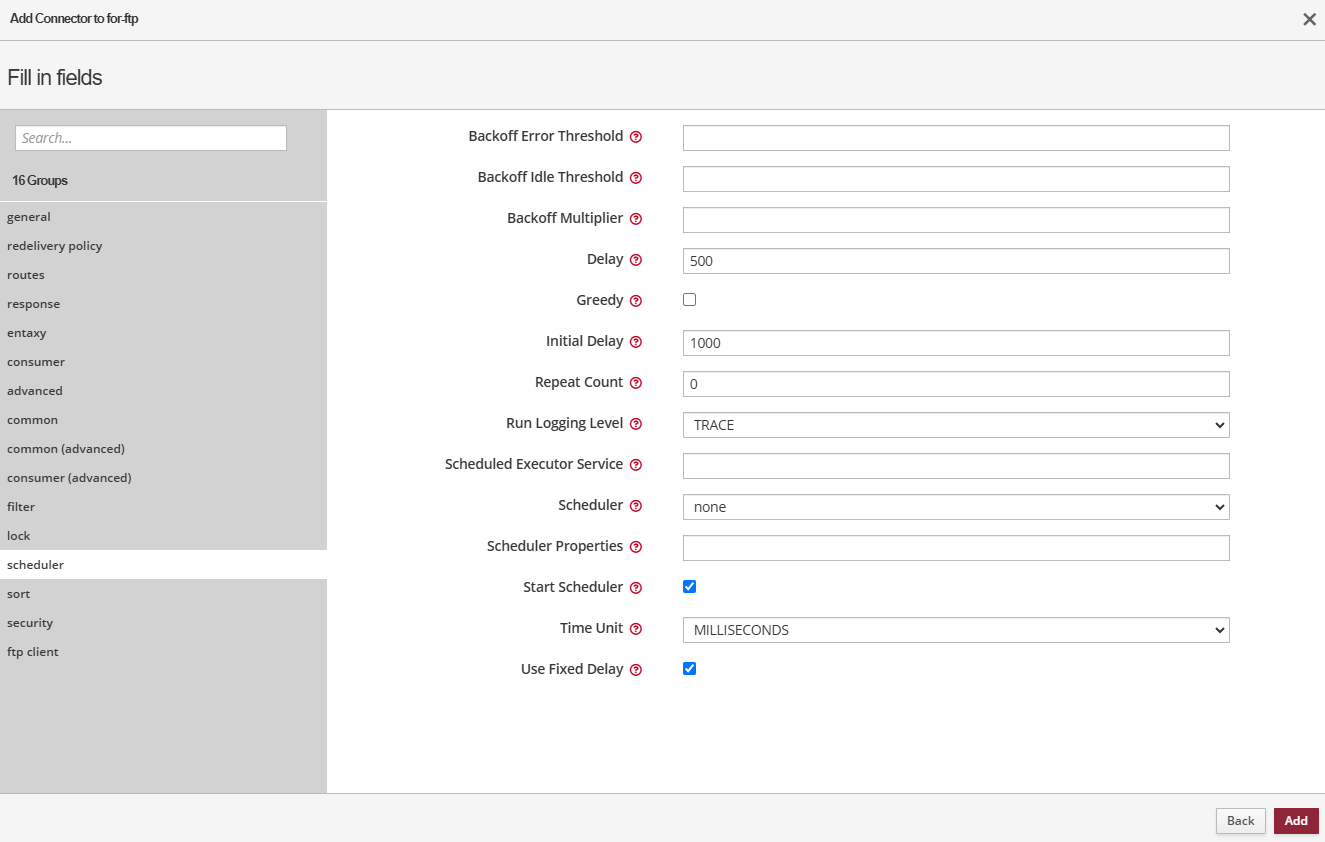Click the Add button
Image resolution: width=1325 pixels, height=842 pixels.
click(1295, 821)
